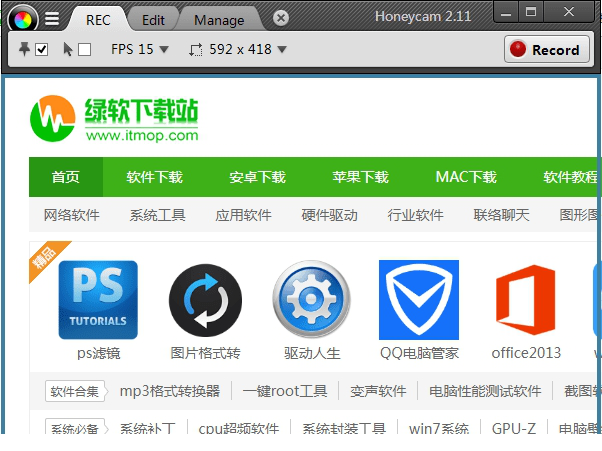Click the round X close-tab icon
The image size is (602, 451).
pyautogui.click(x=281, y=18)
